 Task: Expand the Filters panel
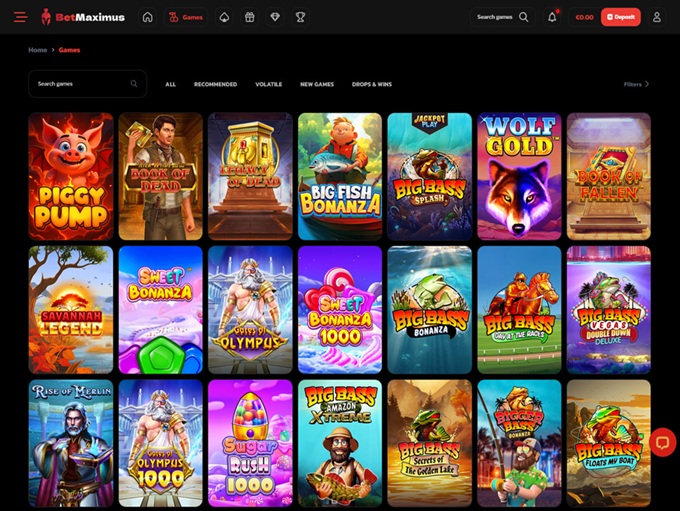(636, 84)
